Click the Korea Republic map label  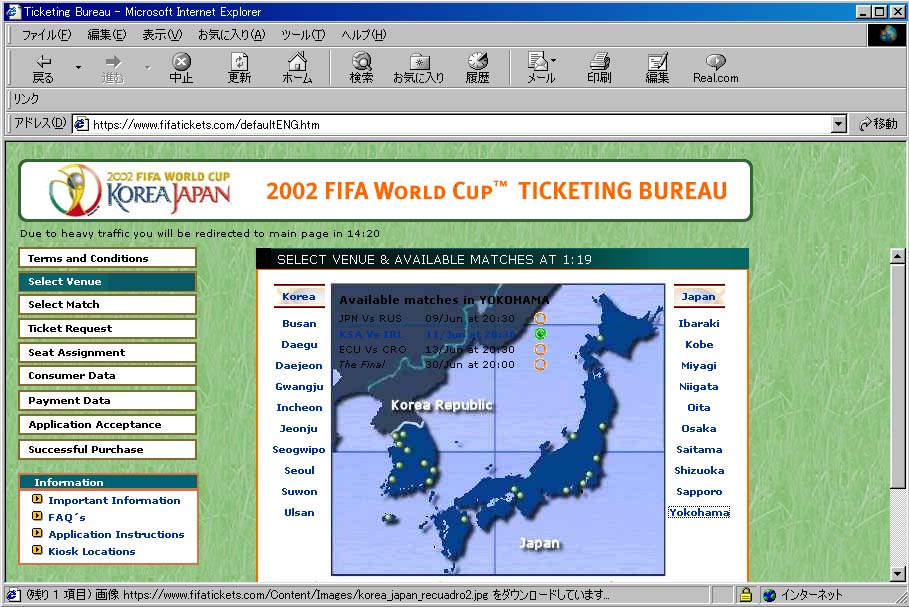(x=441, y=405)
